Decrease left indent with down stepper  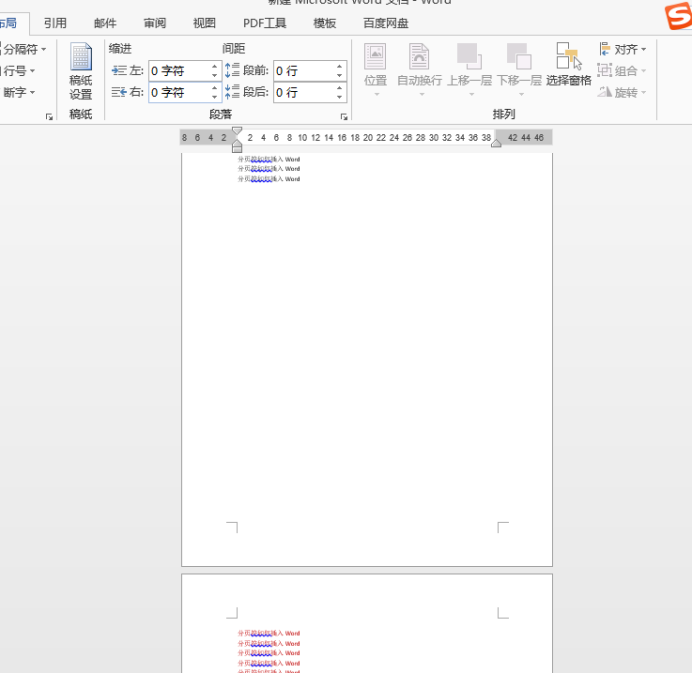pos(214,76)
